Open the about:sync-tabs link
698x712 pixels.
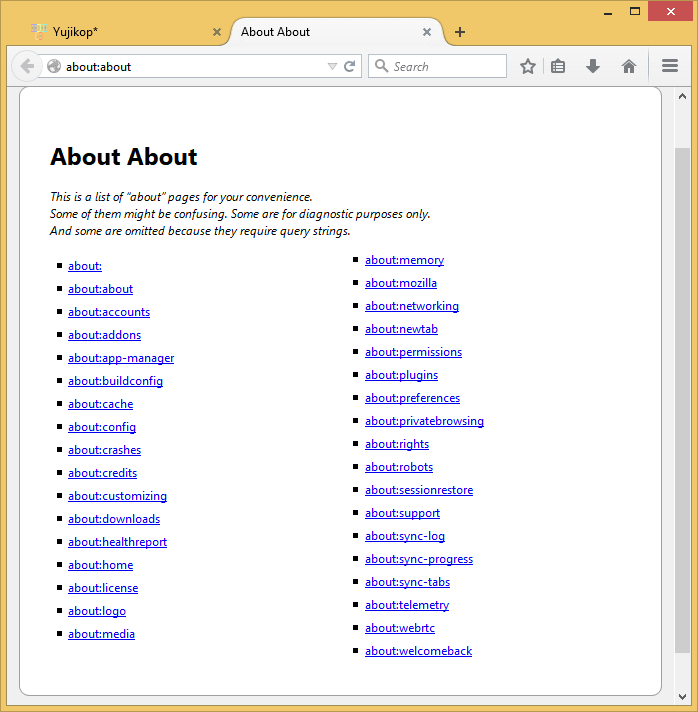(407, 583)
